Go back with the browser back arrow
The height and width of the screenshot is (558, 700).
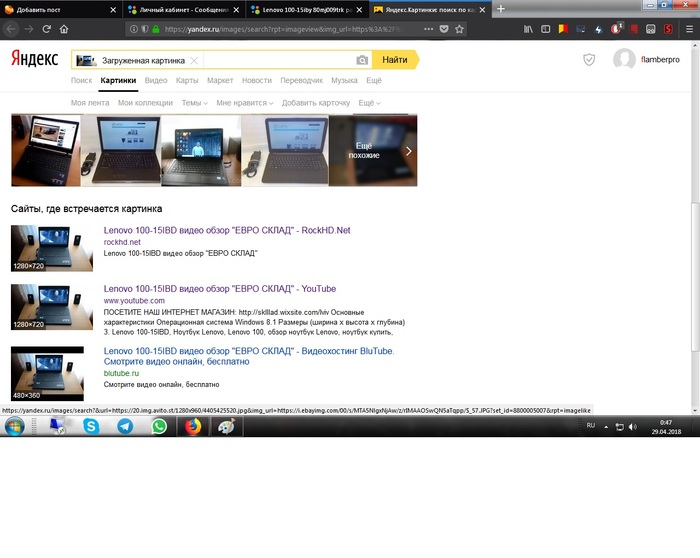point(11,29)
